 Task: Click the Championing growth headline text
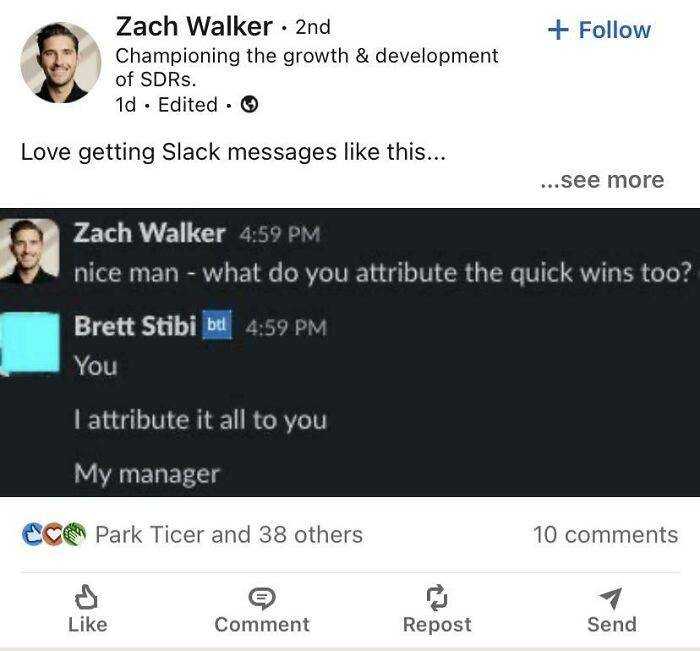coord(306,68)
